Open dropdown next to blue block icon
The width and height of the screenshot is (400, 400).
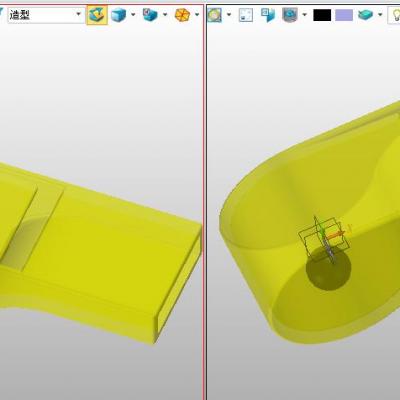pyautogui.click(x=165, y=15)
